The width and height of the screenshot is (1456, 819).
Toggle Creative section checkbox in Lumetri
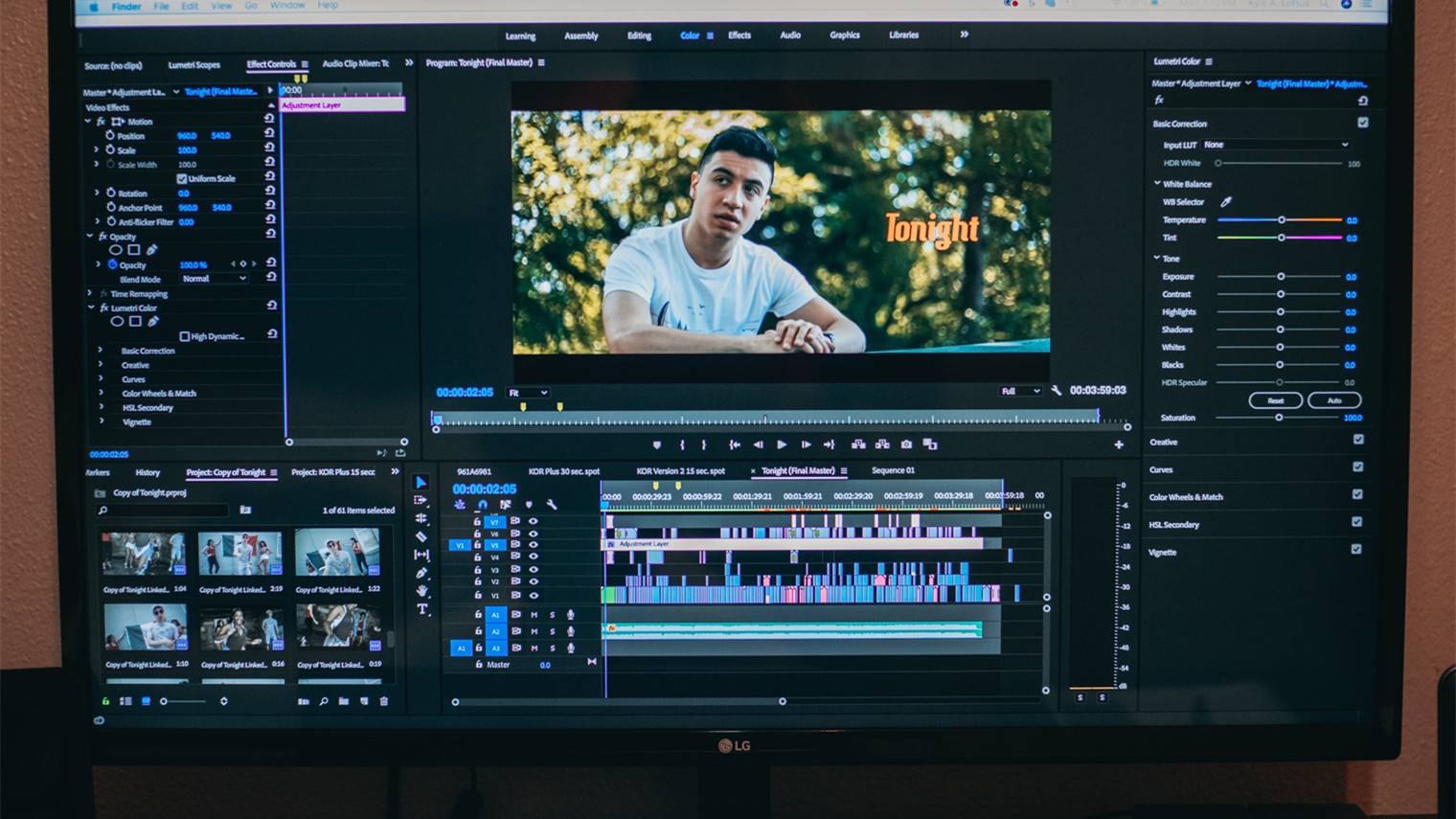(x=1358, y=440)
